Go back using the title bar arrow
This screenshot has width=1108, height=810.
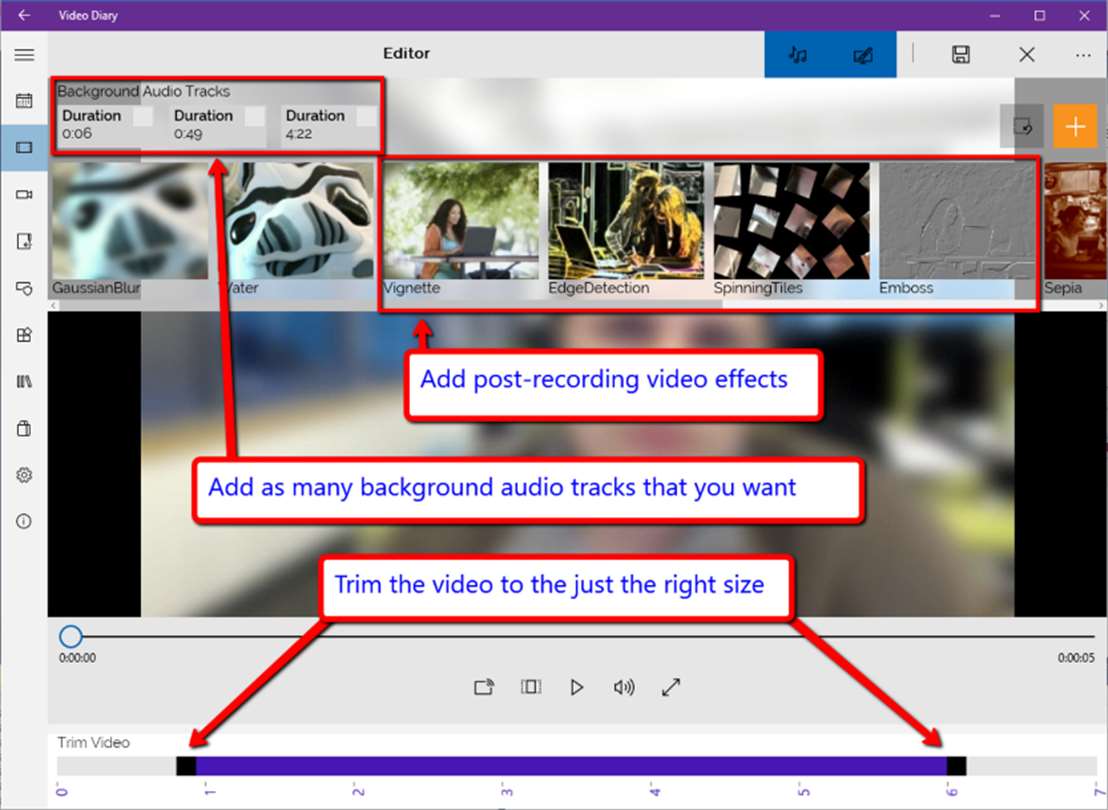click(x=24, y=15)
